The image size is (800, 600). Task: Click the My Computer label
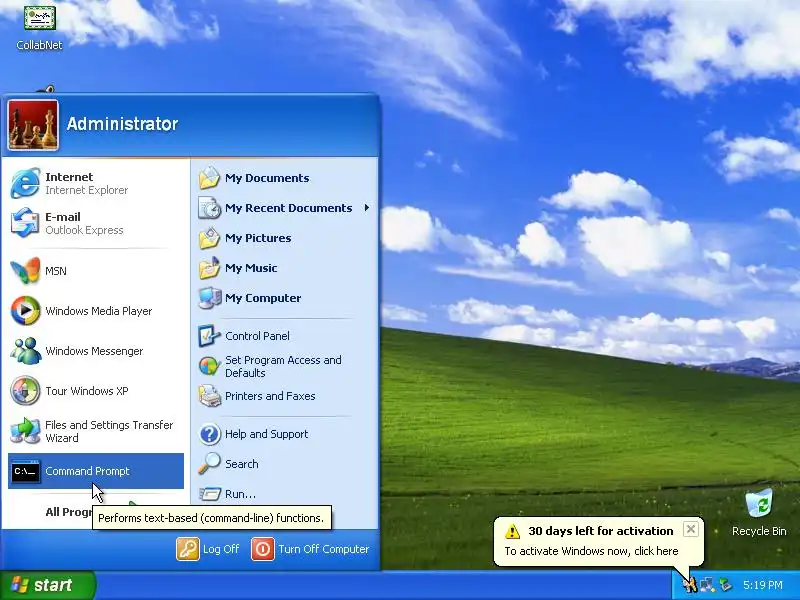(263, 298)
